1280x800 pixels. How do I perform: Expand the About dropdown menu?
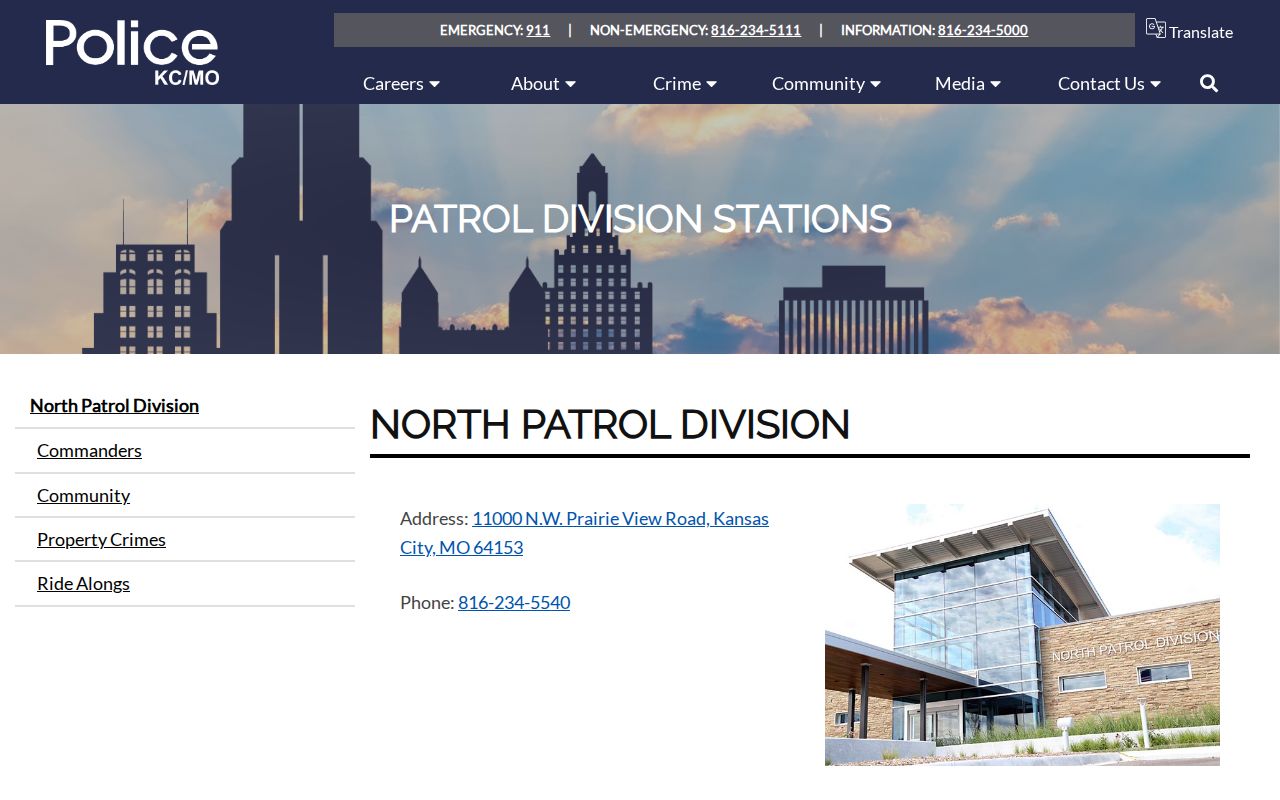pyautogui.click(x=543, y=83)
